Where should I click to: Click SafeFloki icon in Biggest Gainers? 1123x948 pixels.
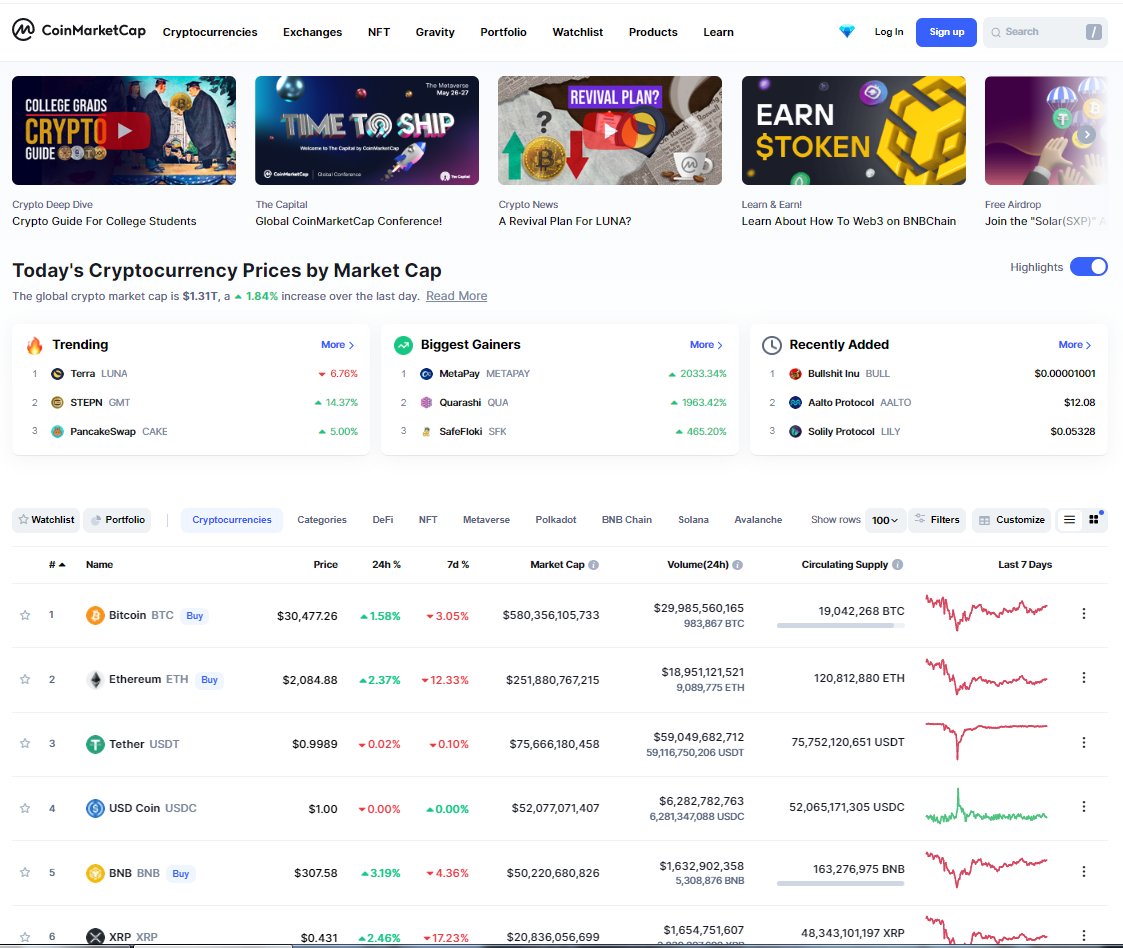[x=426, y=431]
